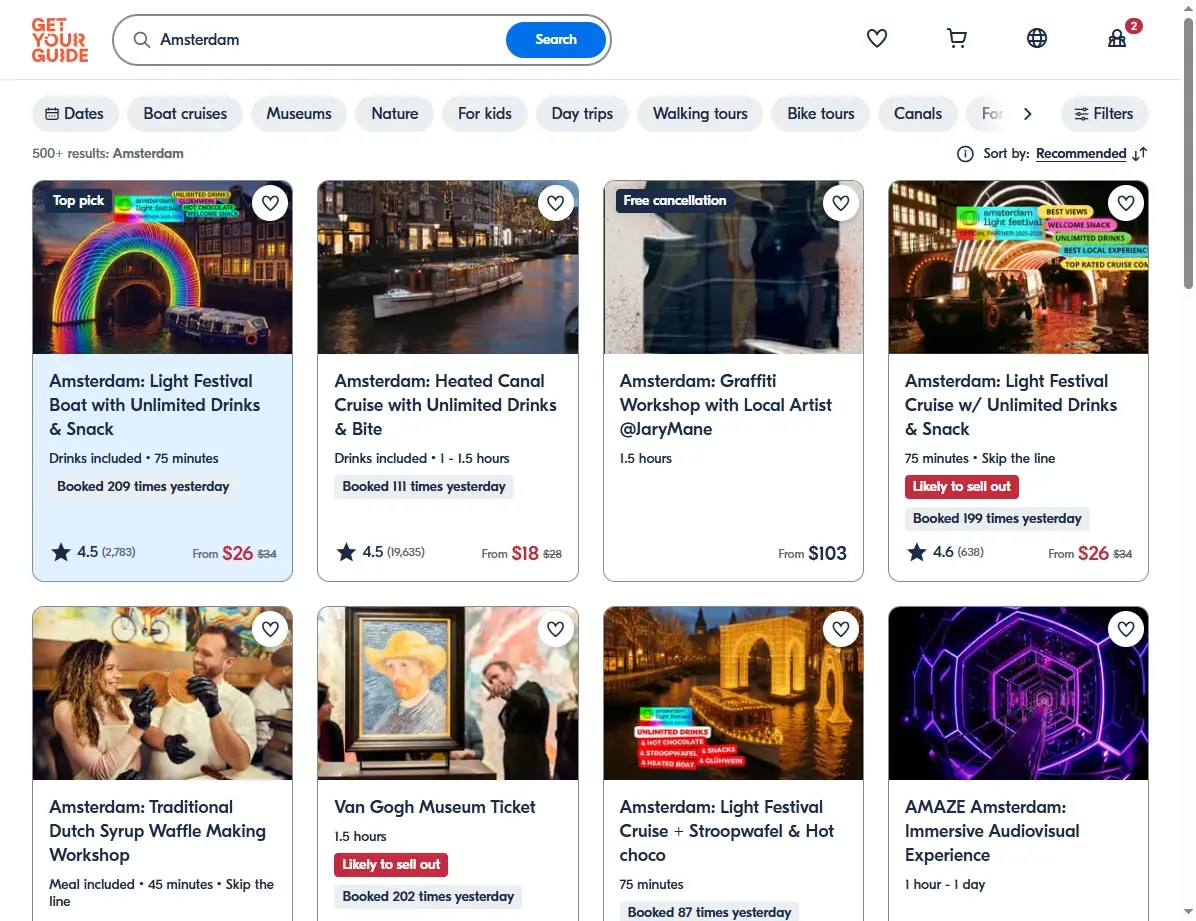The width and height of the screenshot is (1196, 921).
Task: Click Booked 199 times yesterday label
Action: coord(997,519)
